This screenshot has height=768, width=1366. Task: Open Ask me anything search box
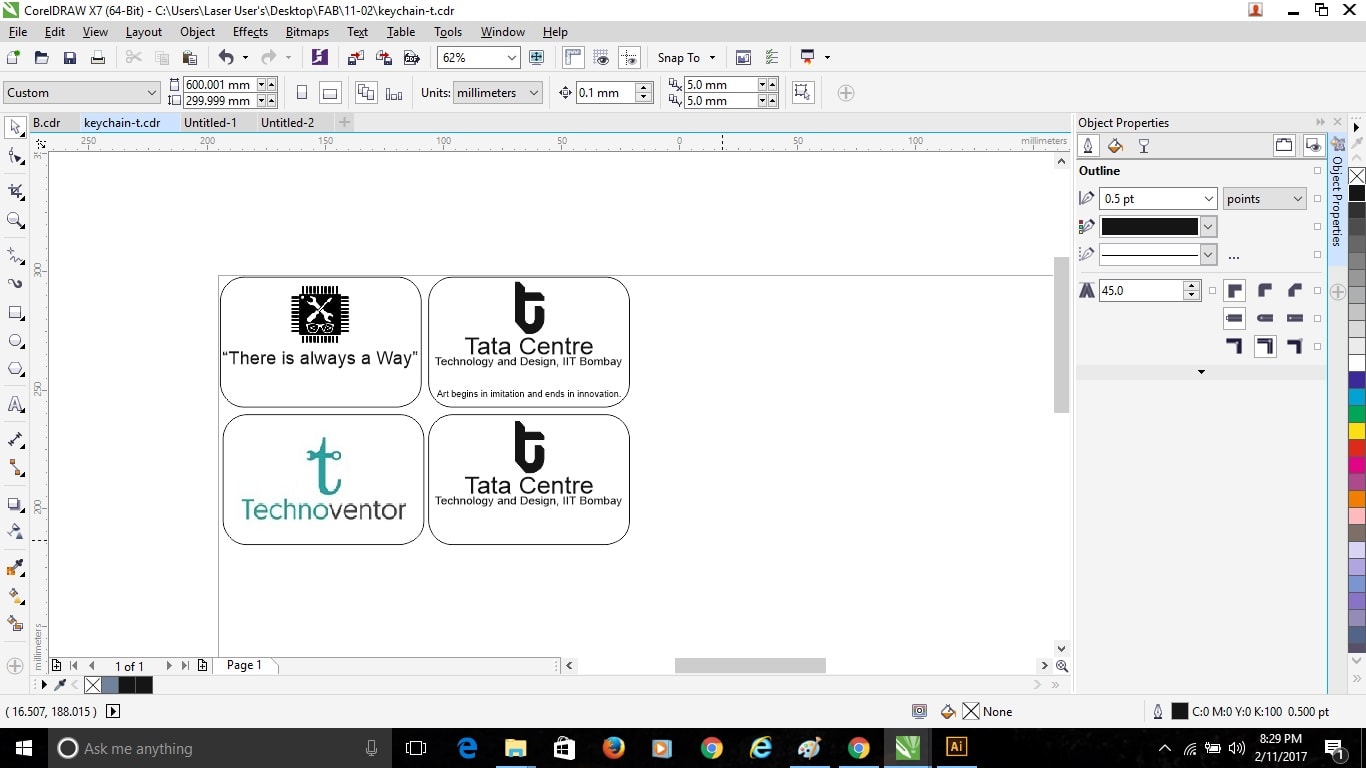[x=218, y=748]
